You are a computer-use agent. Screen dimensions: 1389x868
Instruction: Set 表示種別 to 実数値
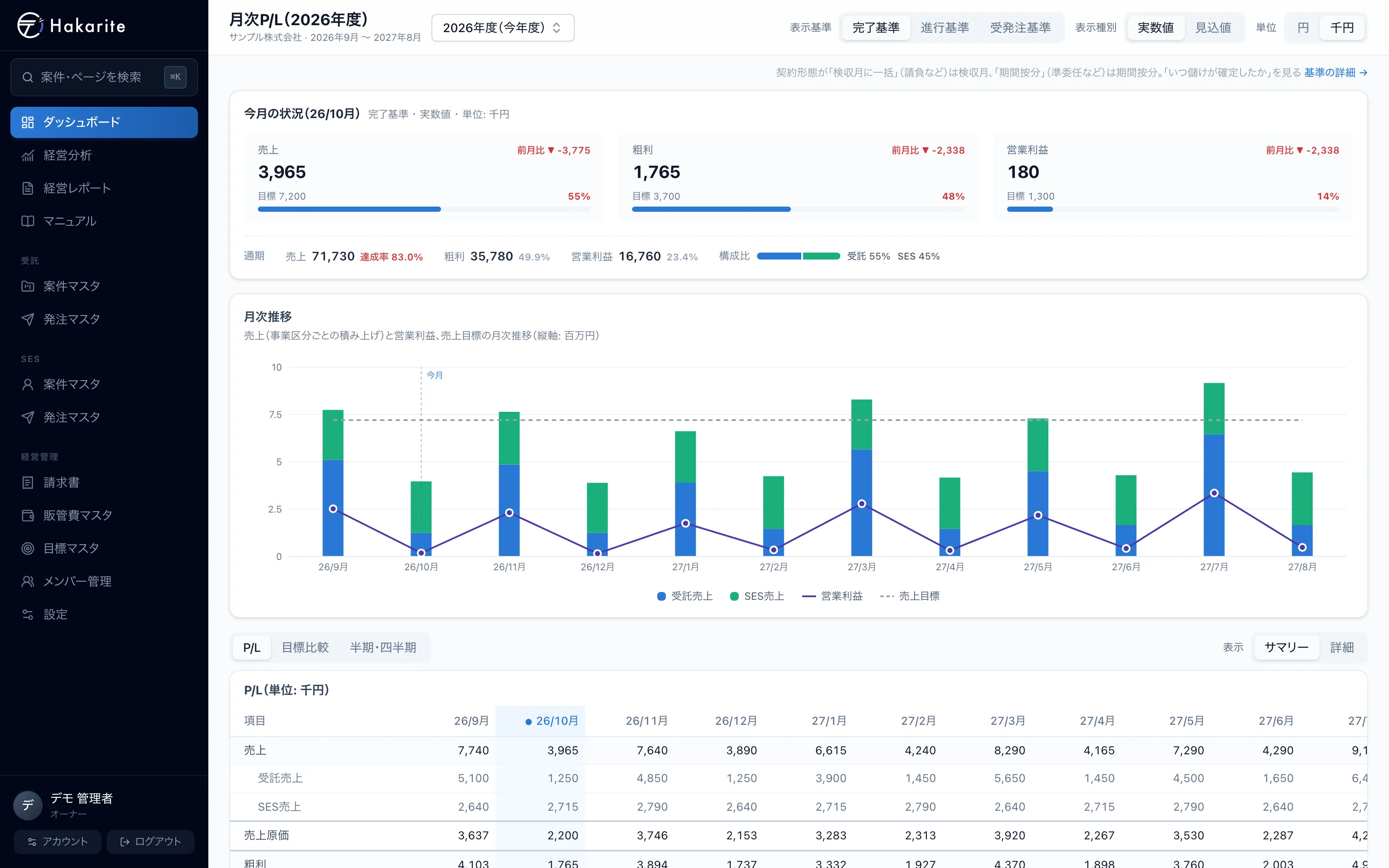tap(1155, 27)
